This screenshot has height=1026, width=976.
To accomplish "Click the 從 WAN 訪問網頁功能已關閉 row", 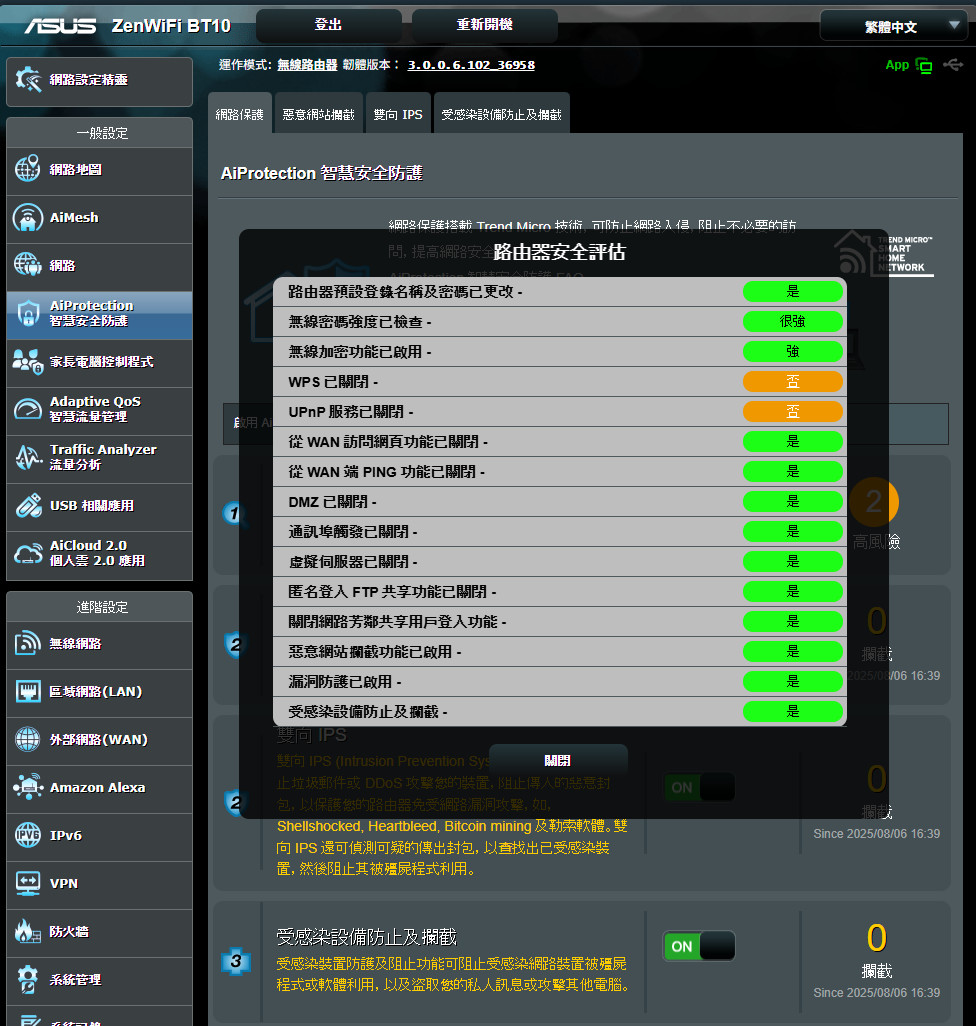I will 560,442.
